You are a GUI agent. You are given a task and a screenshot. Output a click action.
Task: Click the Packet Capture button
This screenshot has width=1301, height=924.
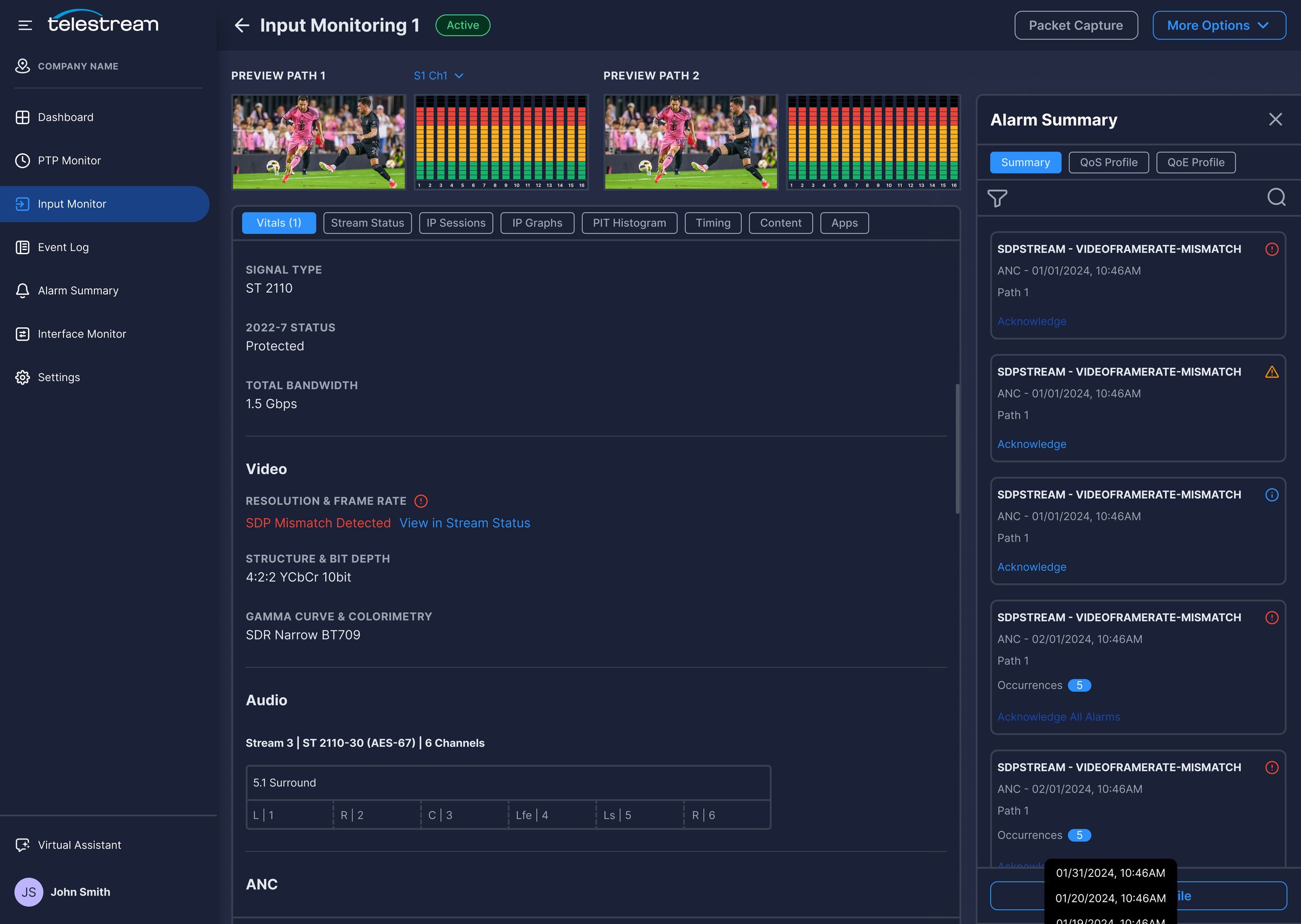pyautogui.click(x=1076, y=25)
